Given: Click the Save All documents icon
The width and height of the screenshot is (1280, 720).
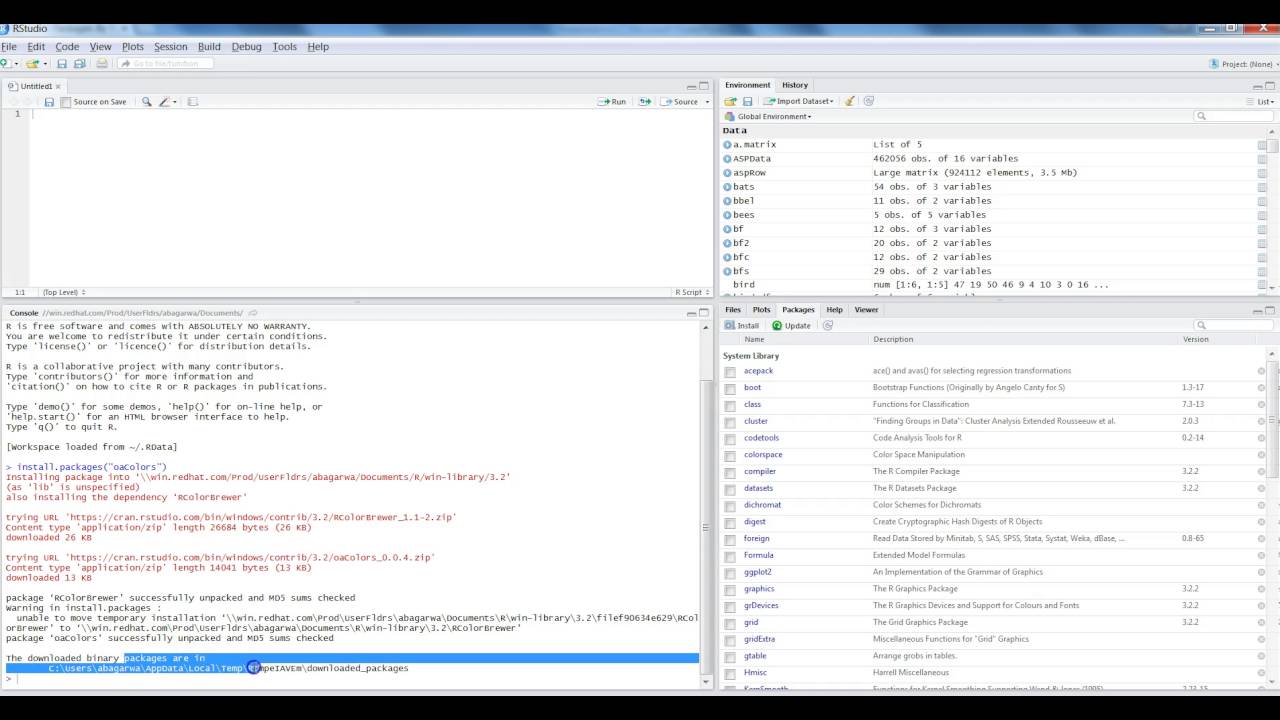Looking at the screenshot, I should point(80,64).
